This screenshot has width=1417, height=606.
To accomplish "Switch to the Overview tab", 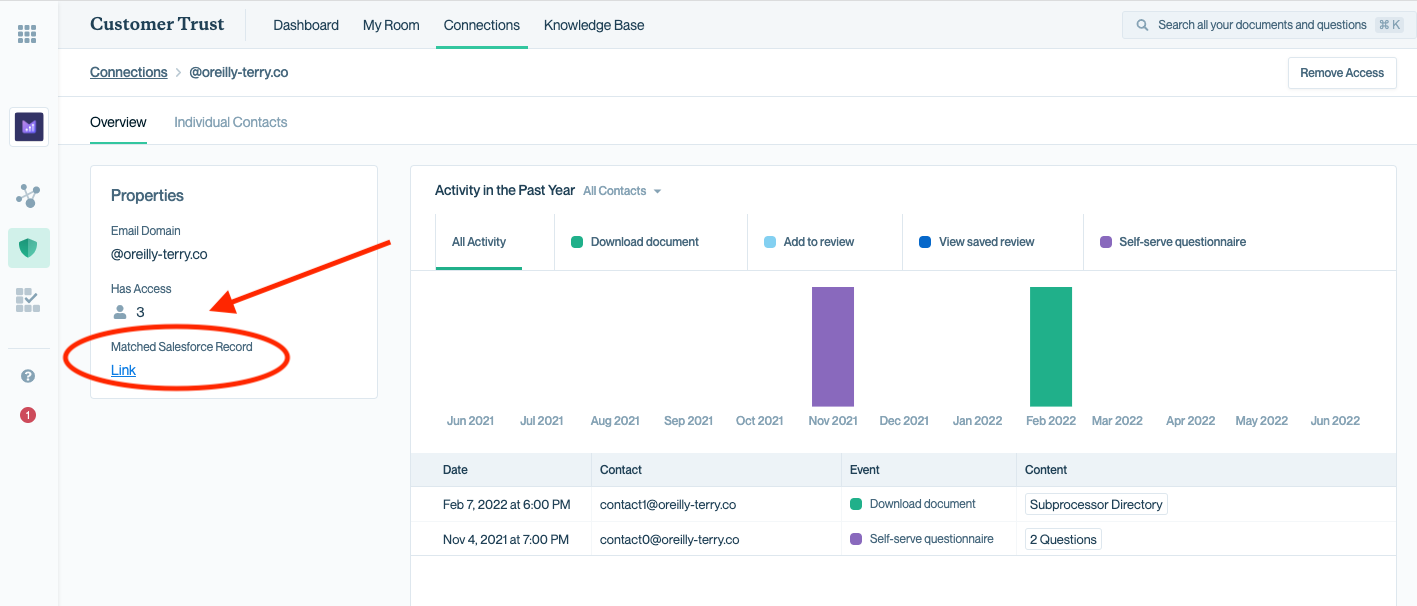I will [118, 122].
